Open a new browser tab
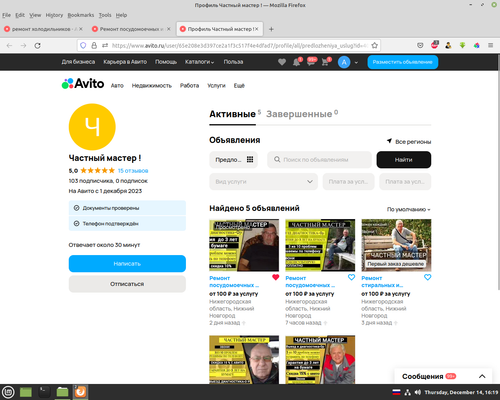Viewport: 500px width, 400px height. click(271, 29)
